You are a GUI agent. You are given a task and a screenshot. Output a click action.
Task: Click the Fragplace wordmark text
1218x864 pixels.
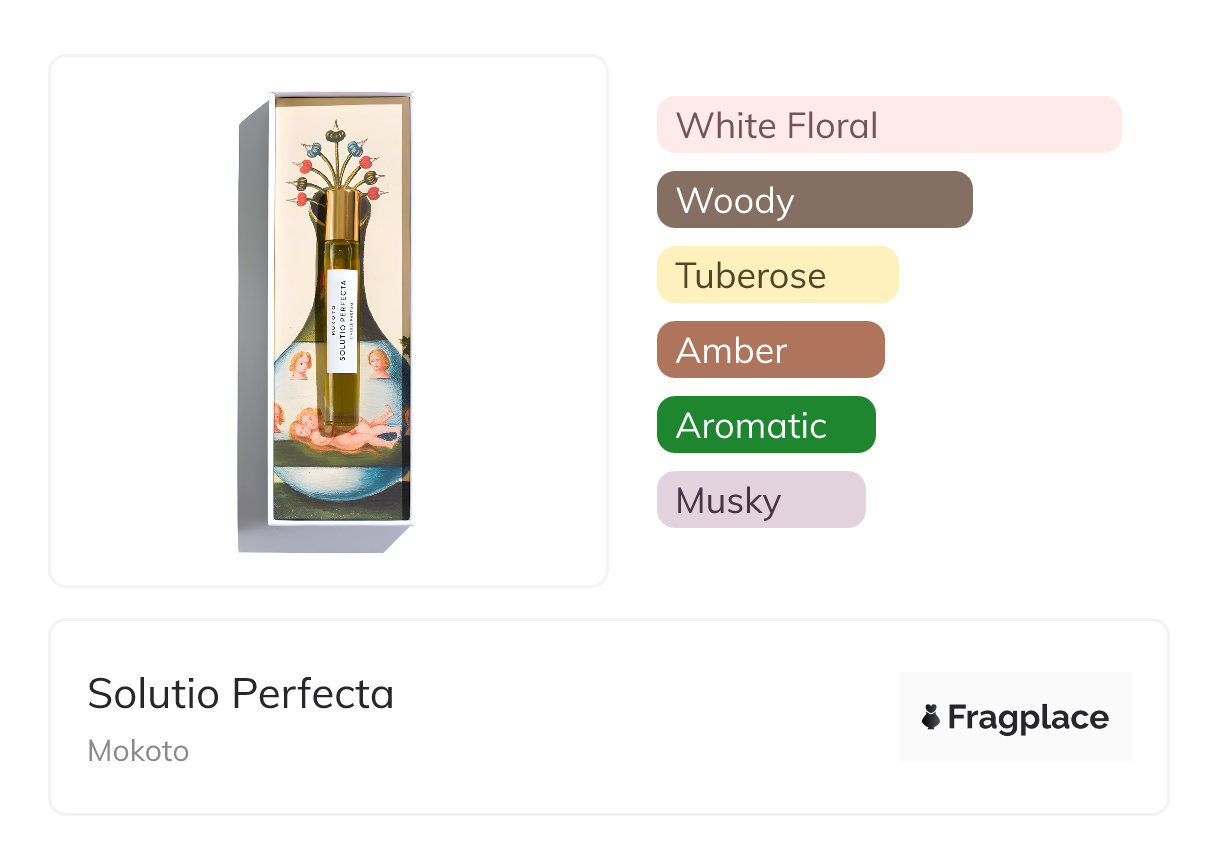(1028, 717)
